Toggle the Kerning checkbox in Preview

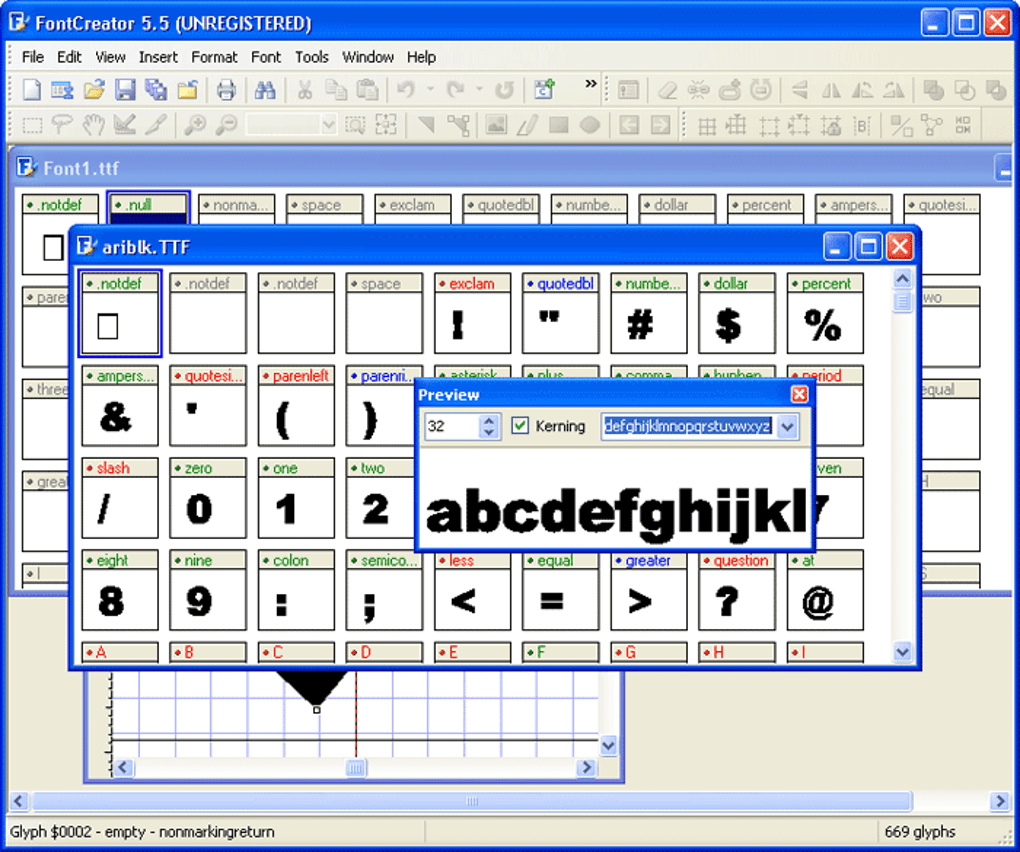pos(520,426)
